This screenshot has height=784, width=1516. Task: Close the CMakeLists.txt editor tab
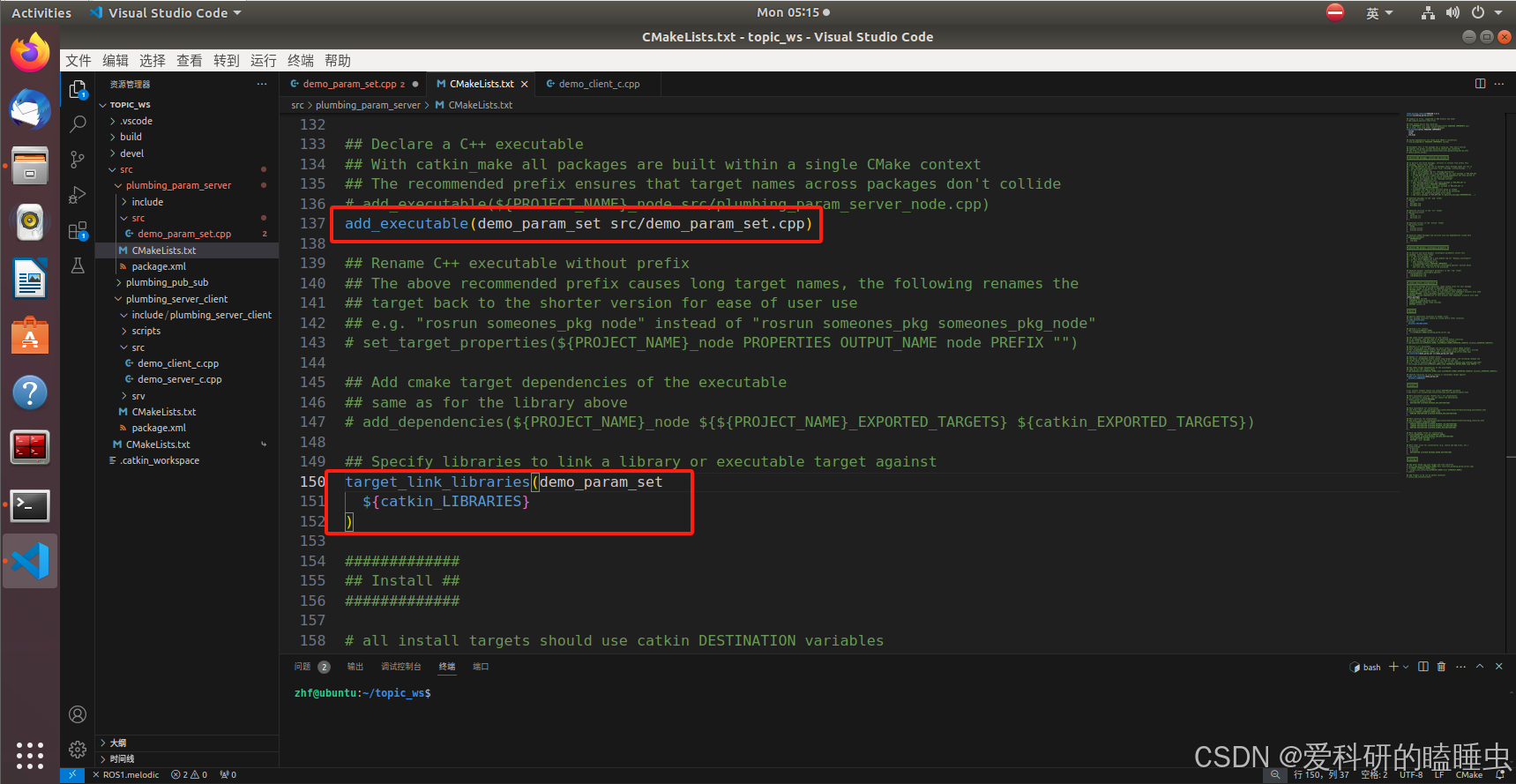pyautogui.click(x=525, y=85)
